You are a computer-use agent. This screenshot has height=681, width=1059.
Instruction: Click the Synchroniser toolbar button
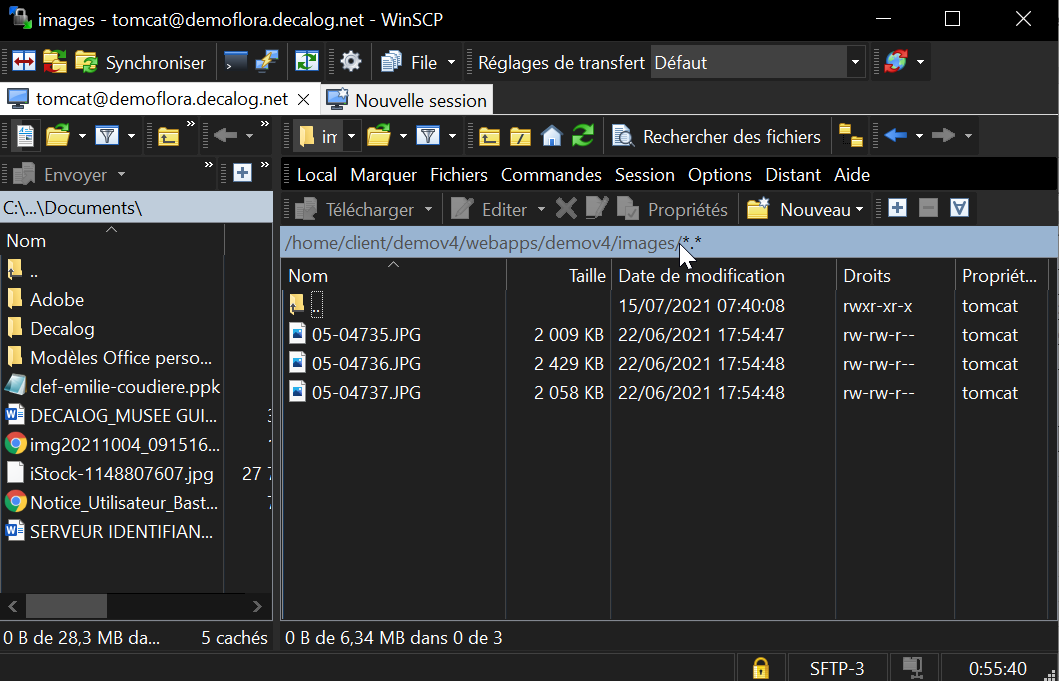pos(140,63)
